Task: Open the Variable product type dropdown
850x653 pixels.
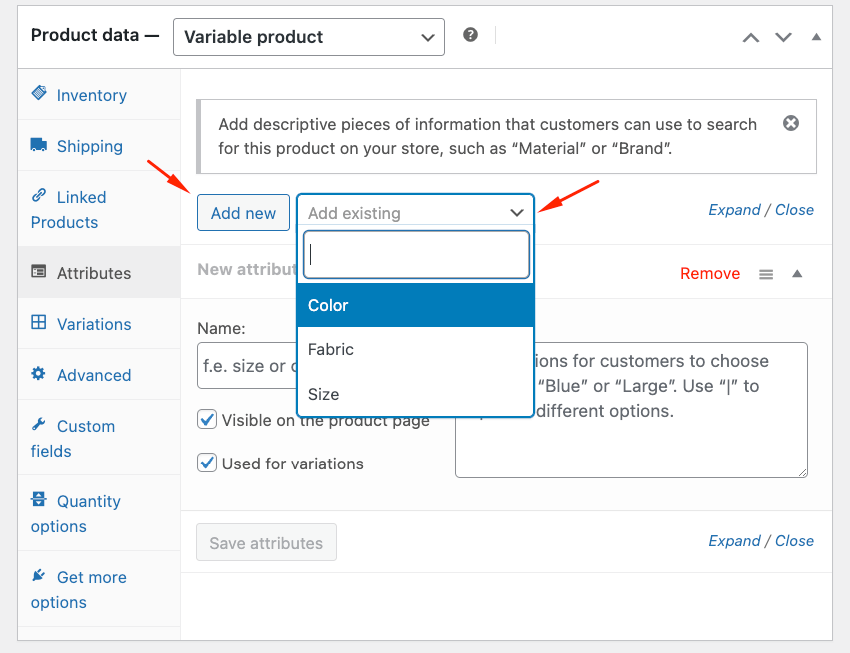Action: point(309,37)
